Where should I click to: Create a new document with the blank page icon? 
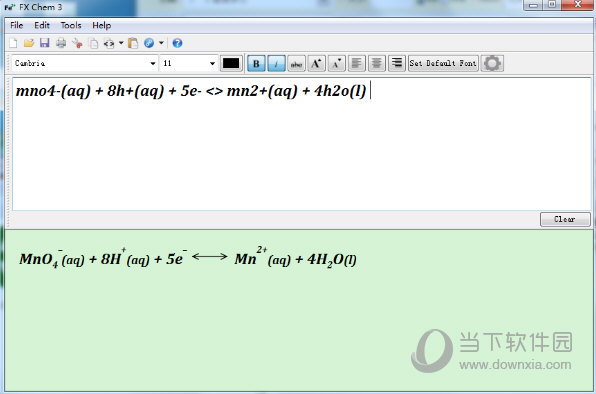point(13,43)
